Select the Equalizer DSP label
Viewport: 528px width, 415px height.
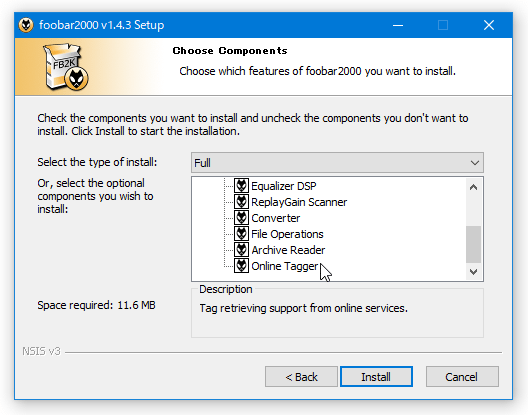(284, 186)
